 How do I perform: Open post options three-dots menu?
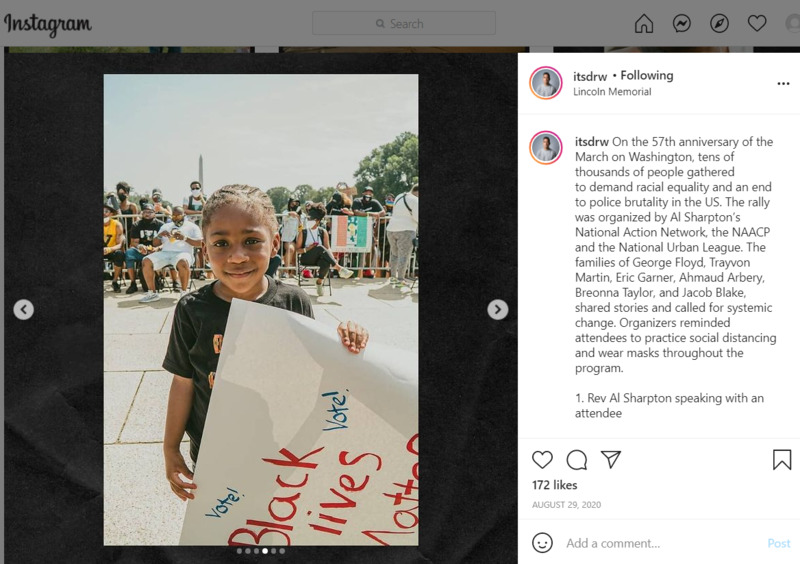(x=783, y=83)
